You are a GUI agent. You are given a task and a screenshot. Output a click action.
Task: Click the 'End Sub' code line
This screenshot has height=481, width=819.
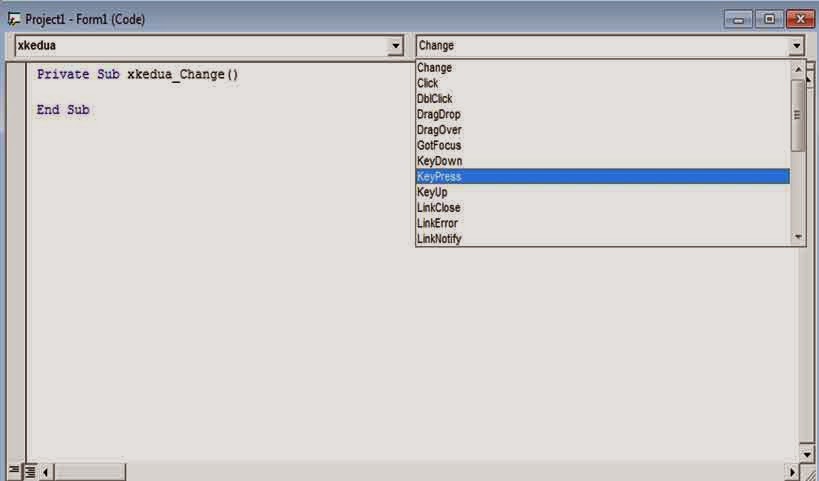[x=63, y=110]
